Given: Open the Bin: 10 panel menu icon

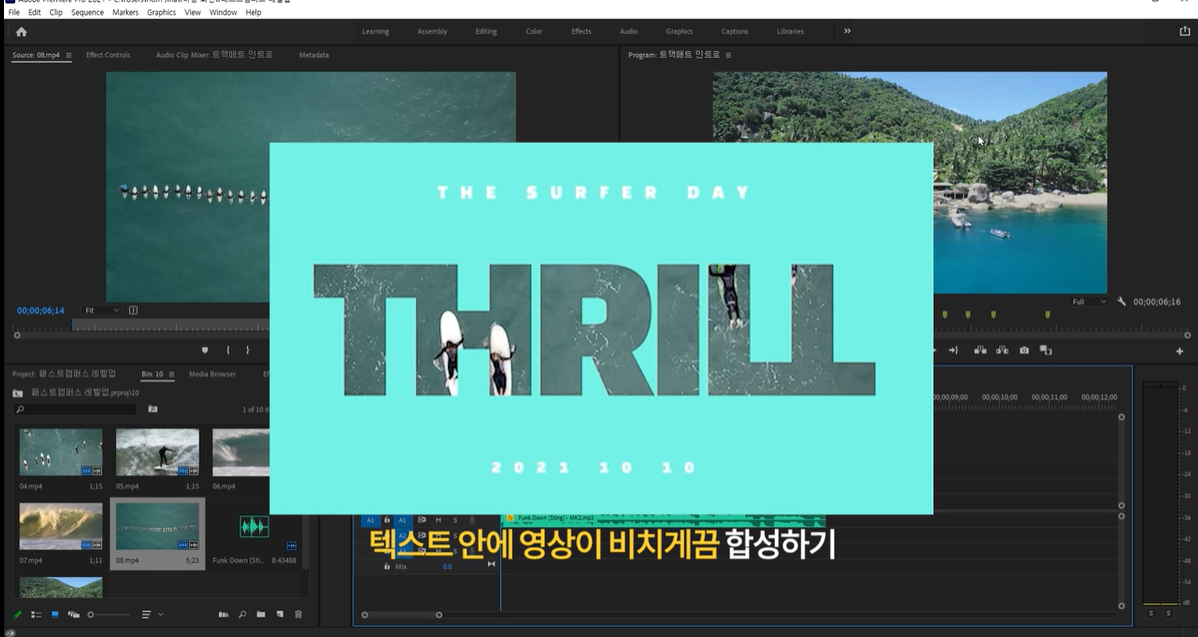Looking at the screenshot, I should point(171,374).
